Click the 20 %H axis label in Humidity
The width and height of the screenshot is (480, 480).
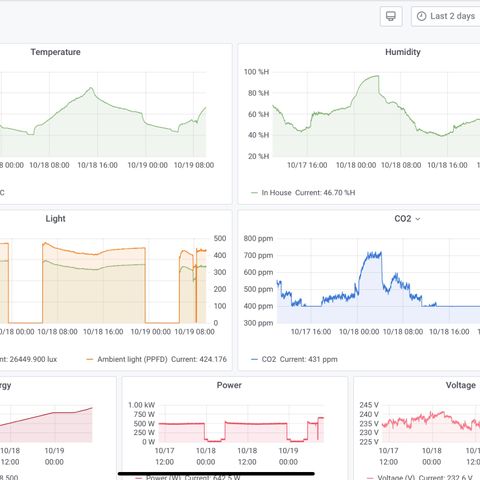pos(258,156)
